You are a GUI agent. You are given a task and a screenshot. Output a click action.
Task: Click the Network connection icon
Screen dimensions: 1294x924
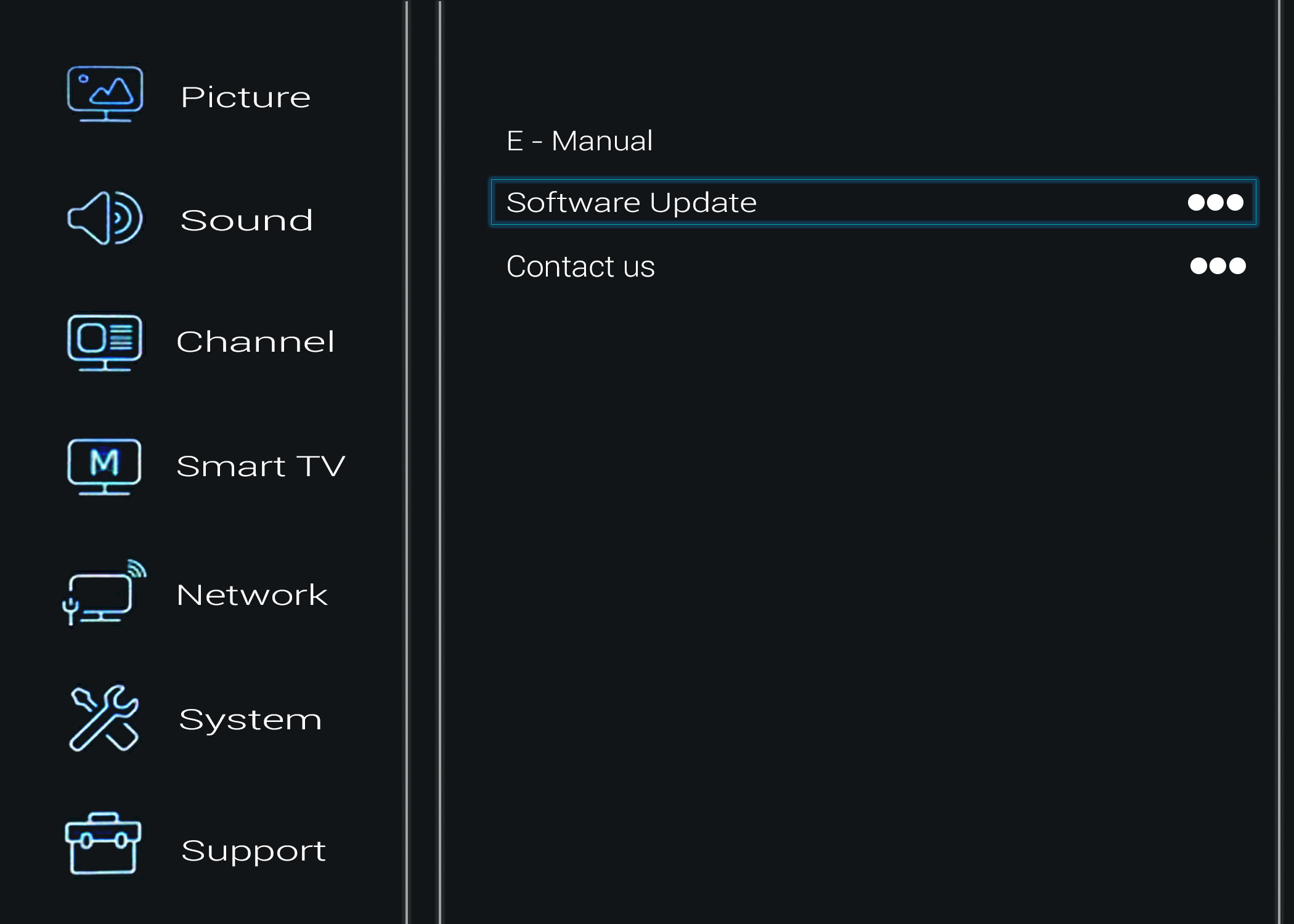pyautogui.click(x=104, y=593)
